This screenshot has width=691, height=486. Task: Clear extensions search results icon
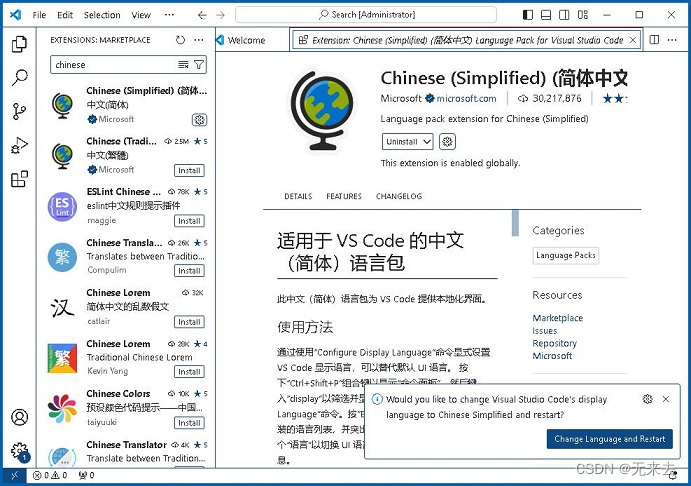(x=183, y=65)
